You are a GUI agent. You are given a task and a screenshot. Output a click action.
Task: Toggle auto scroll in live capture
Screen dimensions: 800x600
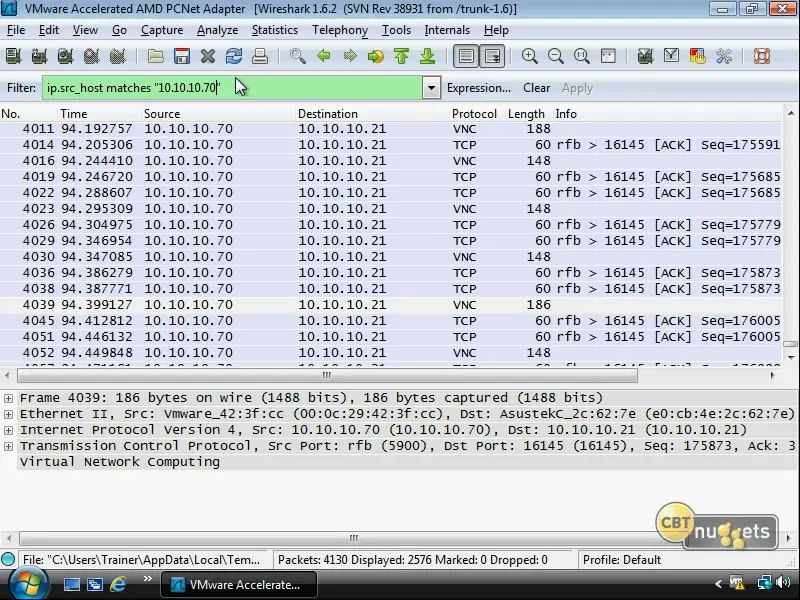(x=492, y=56)
